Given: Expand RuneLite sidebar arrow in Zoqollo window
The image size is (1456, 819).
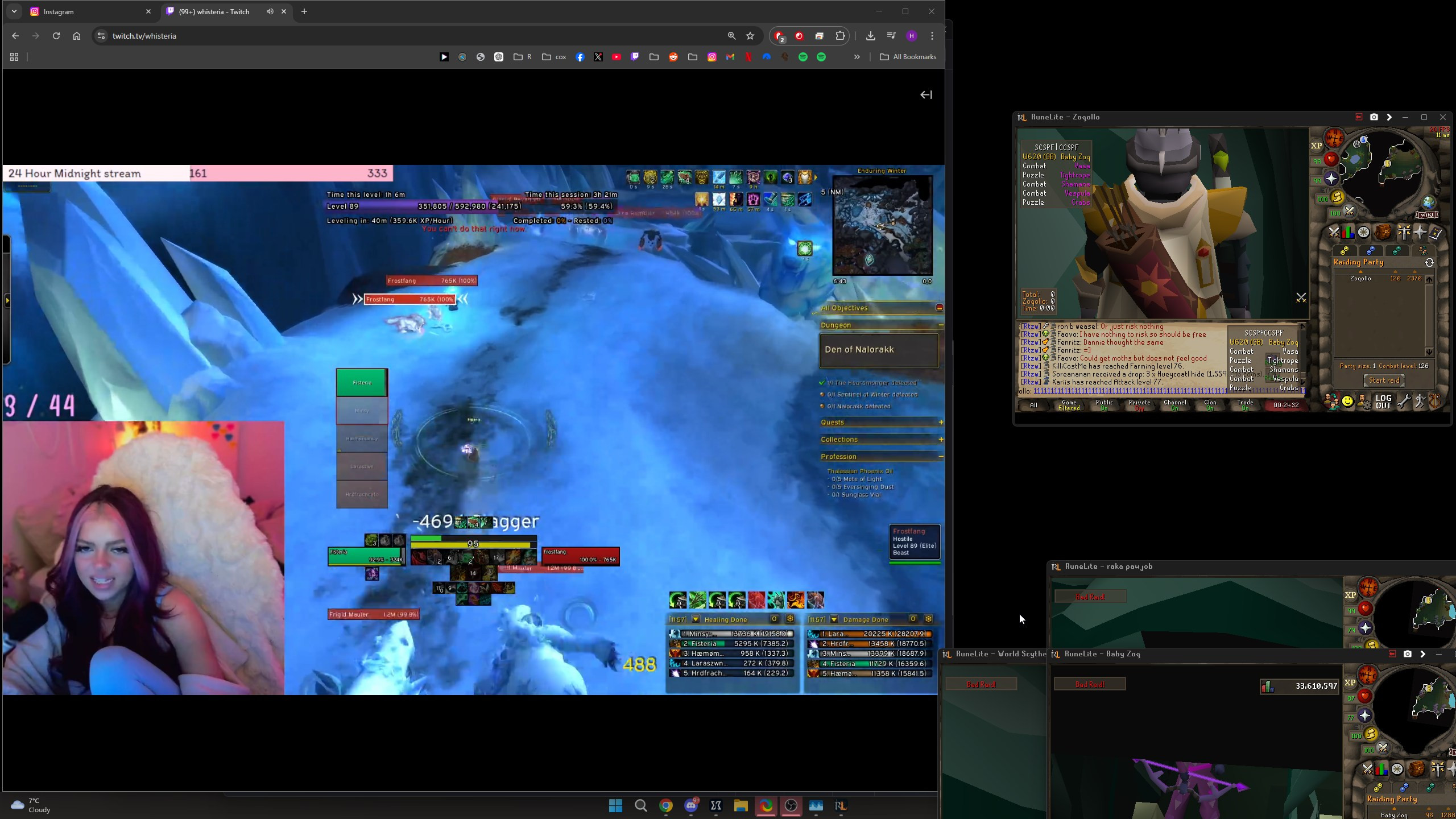Looking at the screenshot, I should (1389, 117).
